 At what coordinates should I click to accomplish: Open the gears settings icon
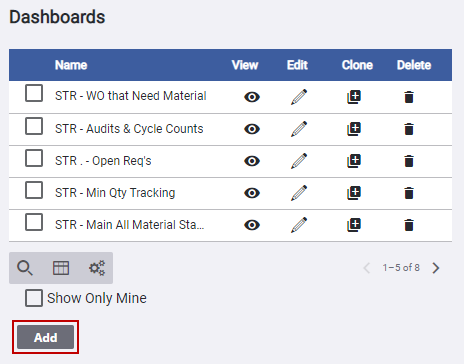coord(97,268)
